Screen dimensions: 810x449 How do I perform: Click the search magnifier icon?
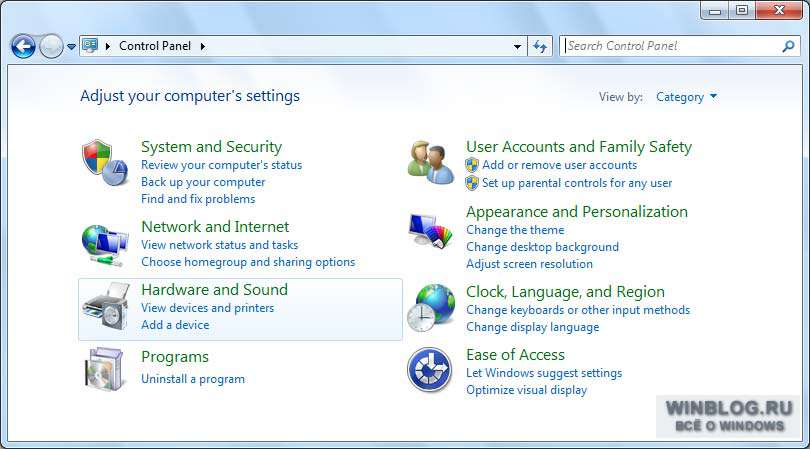(x=788, y=47)
